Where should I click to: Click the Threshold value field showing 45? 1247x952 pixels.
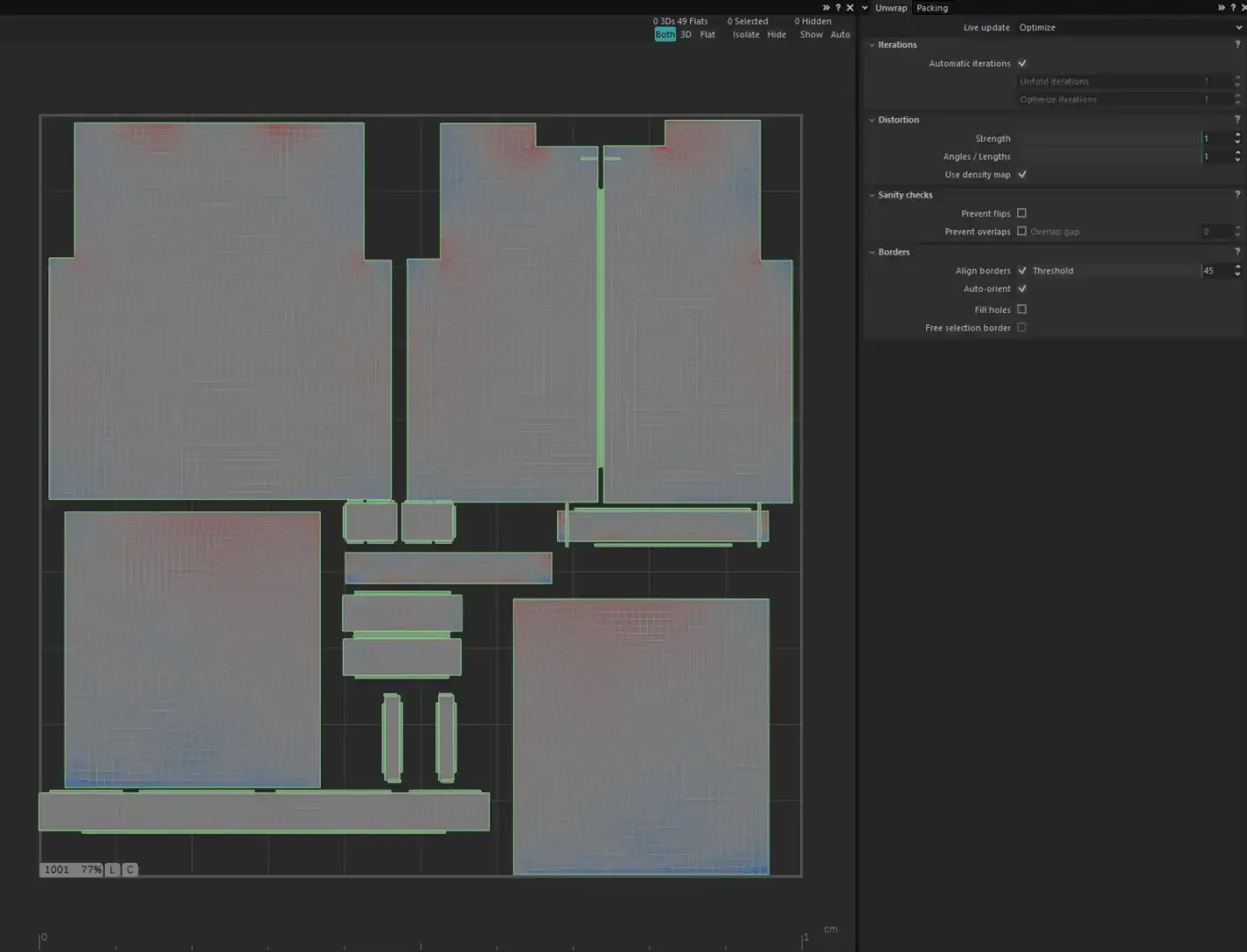pos(1216,271)
